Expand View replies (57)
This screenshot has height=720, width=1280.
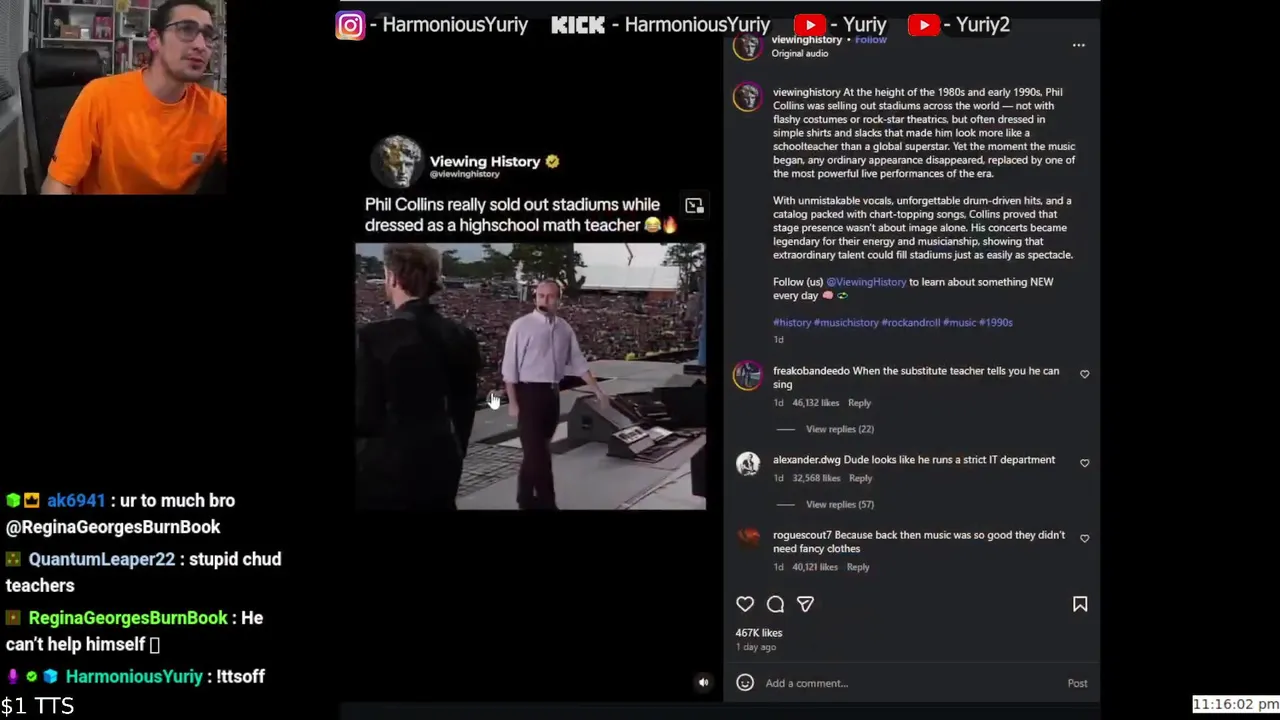(x=839, y=504)
